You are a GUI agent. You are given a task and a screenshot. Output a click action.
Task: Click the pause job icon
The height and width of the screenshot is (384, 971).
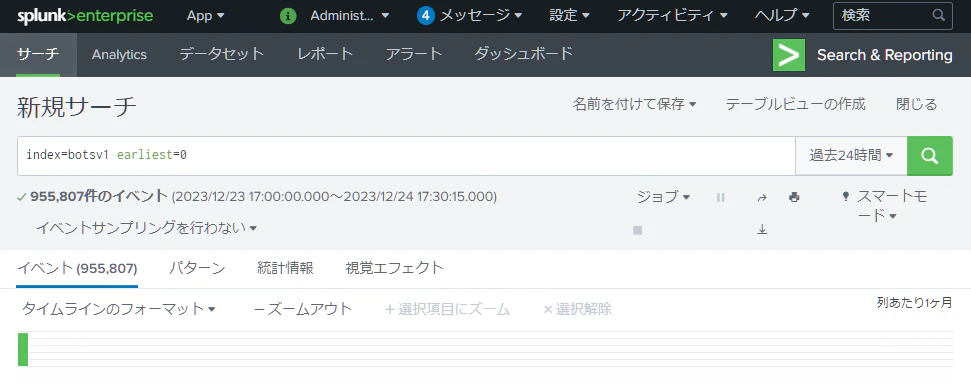tap(721, 198)
